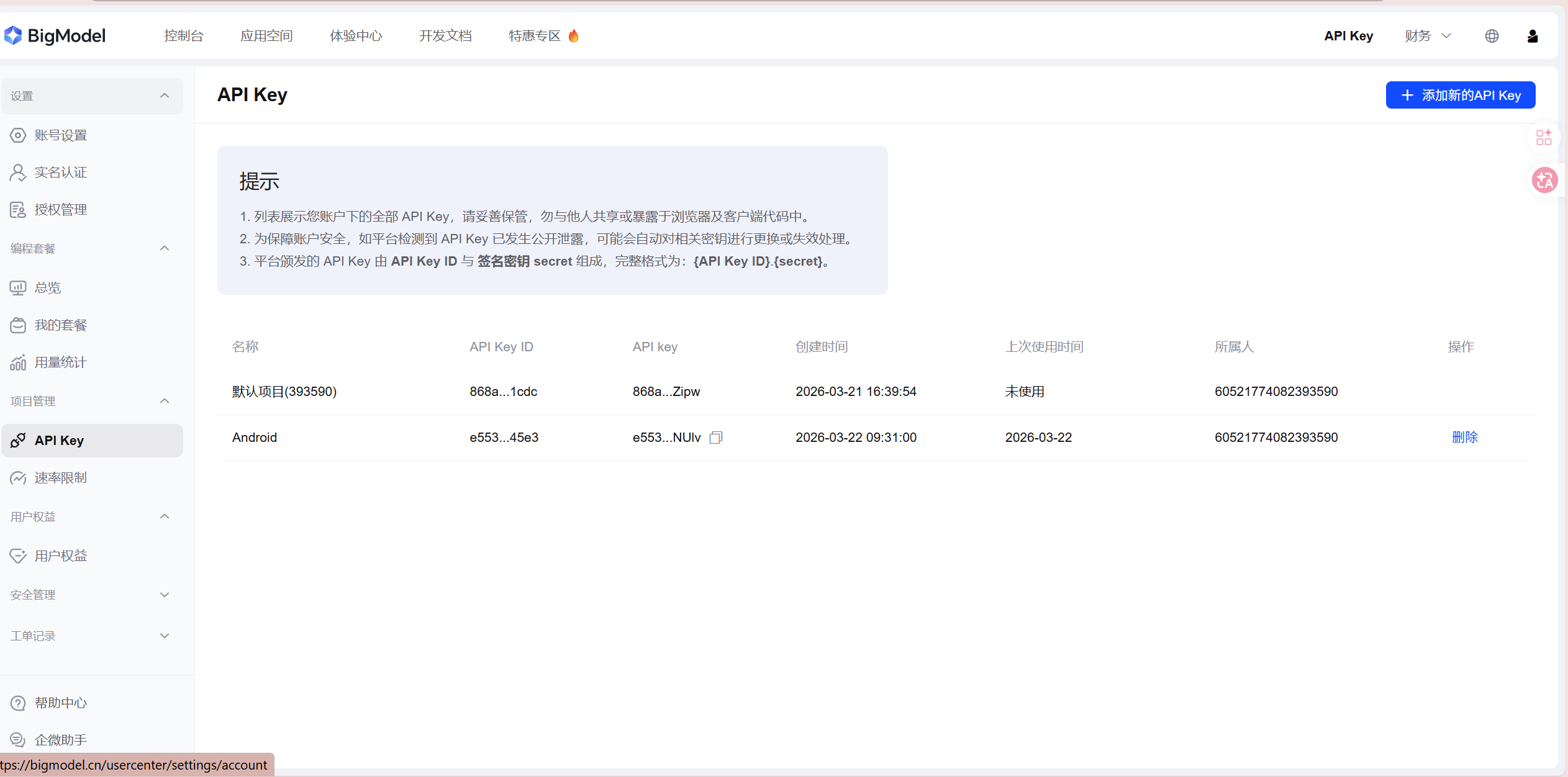
Task: Go to 实名认证 page
Action: (x=61, y=173)
